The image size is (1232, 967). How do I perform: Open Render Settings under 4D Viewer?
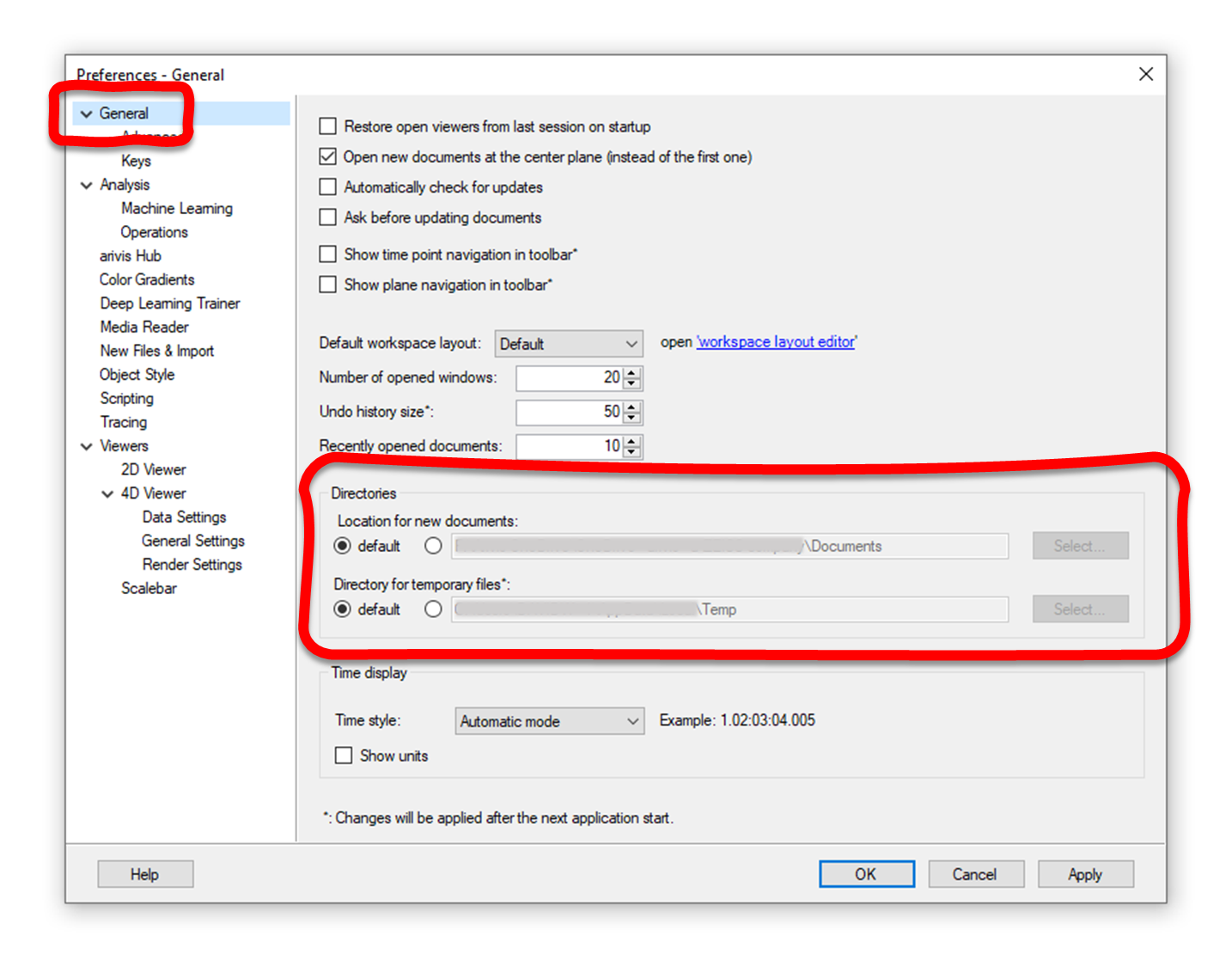click(x=192, y=564)
